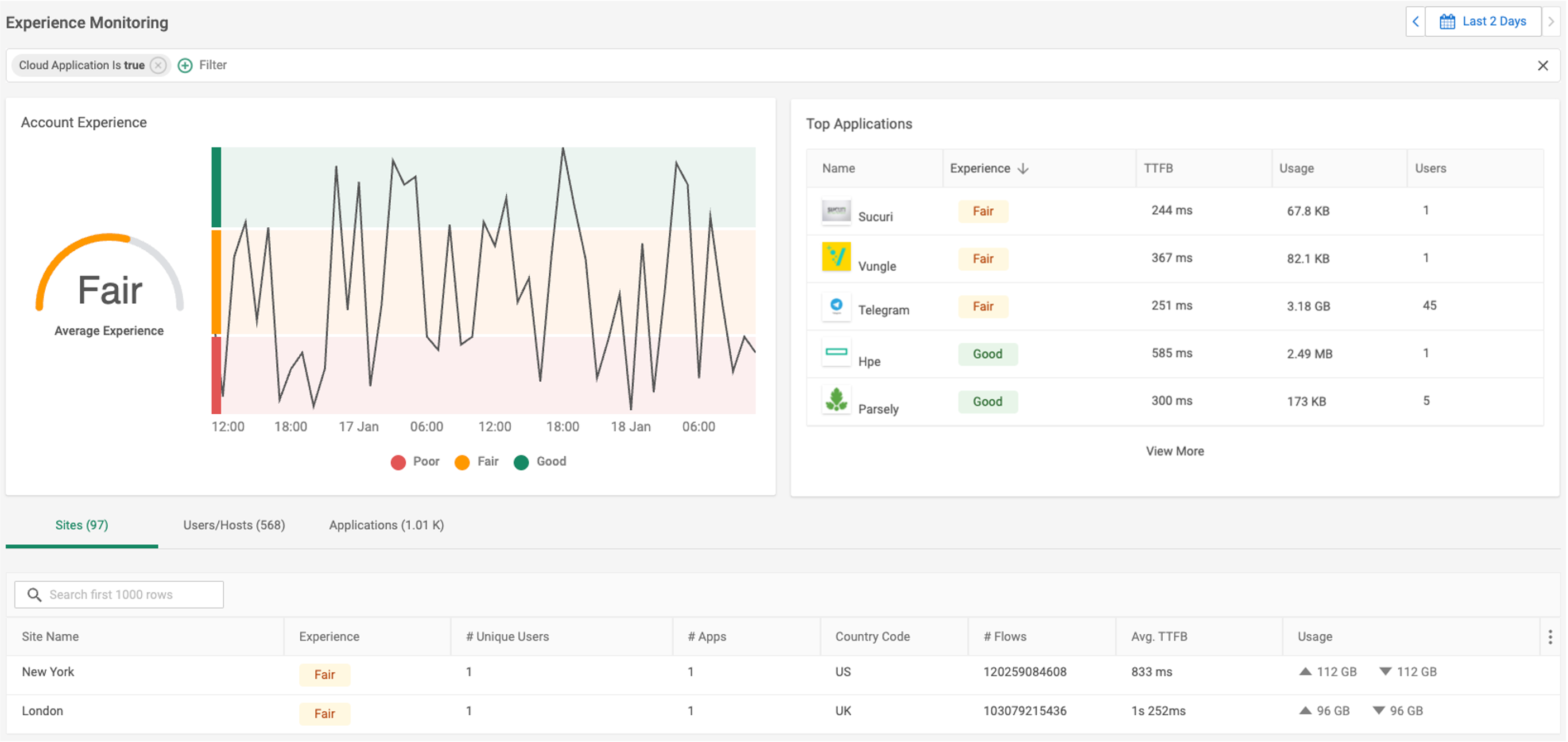Open the Last 2 Days calendar icon
The width and height of the screenshot is (1568, 742).
(1448, 21)
